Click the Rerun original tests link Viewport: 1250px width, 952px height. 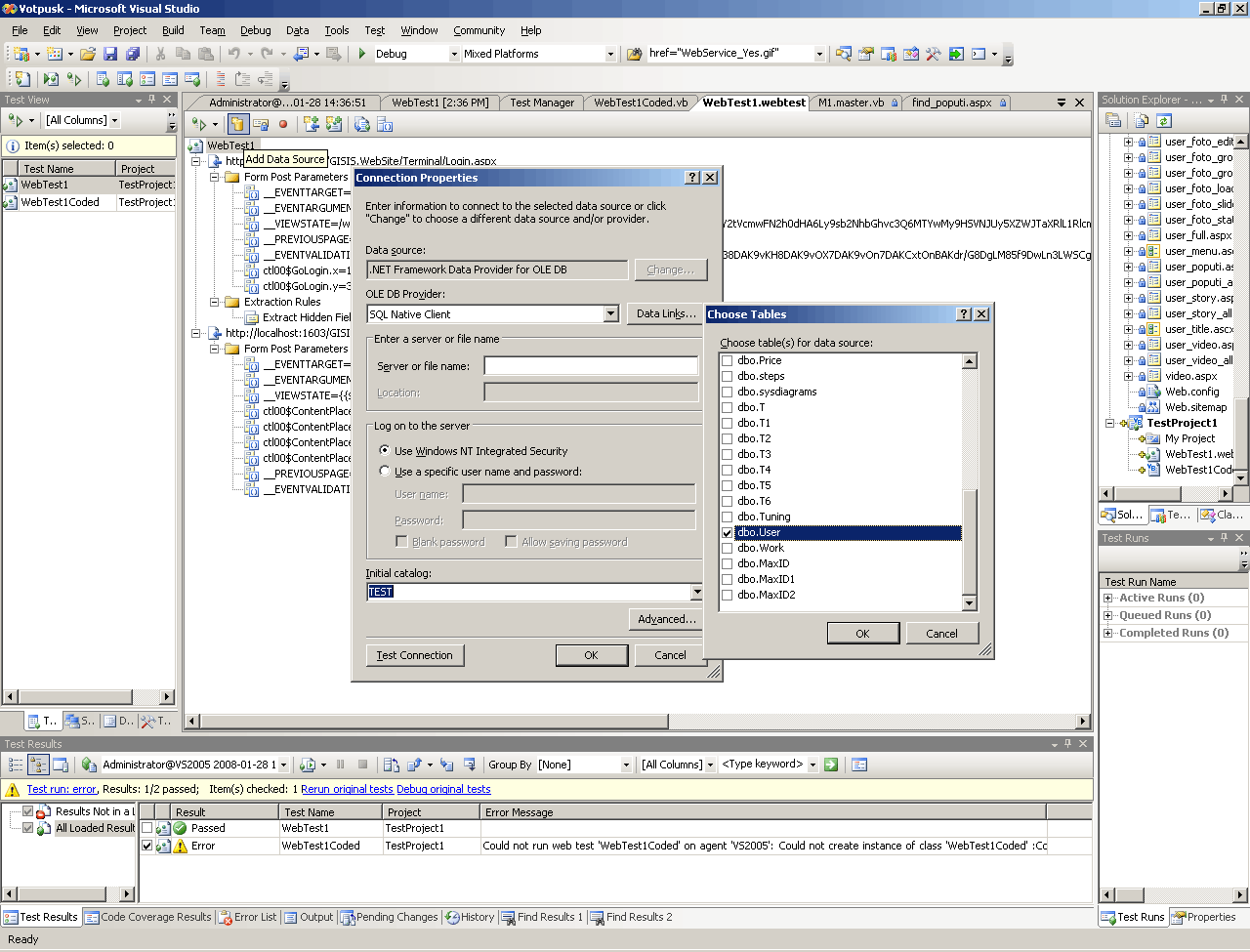[x=347, y=789]
